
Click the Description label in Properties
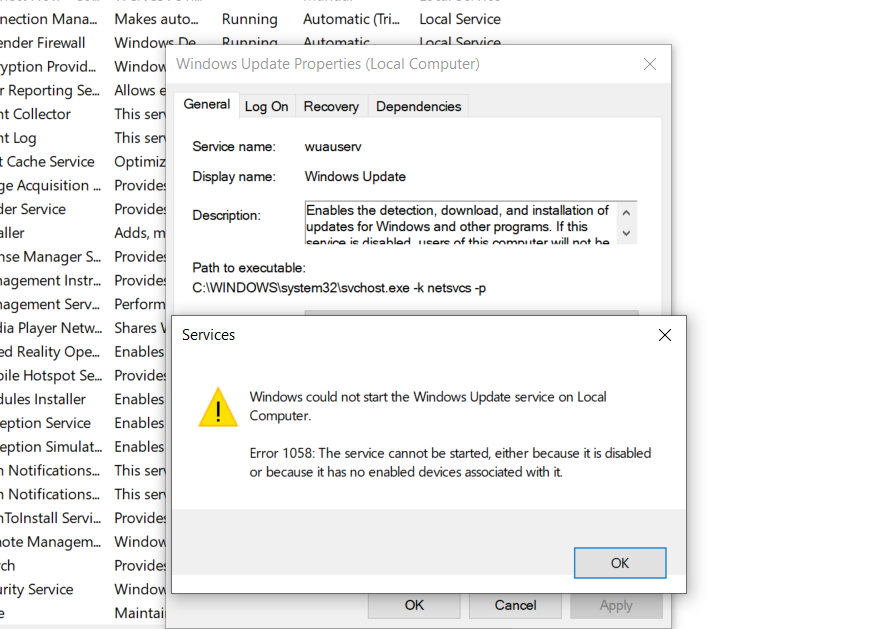226,215
